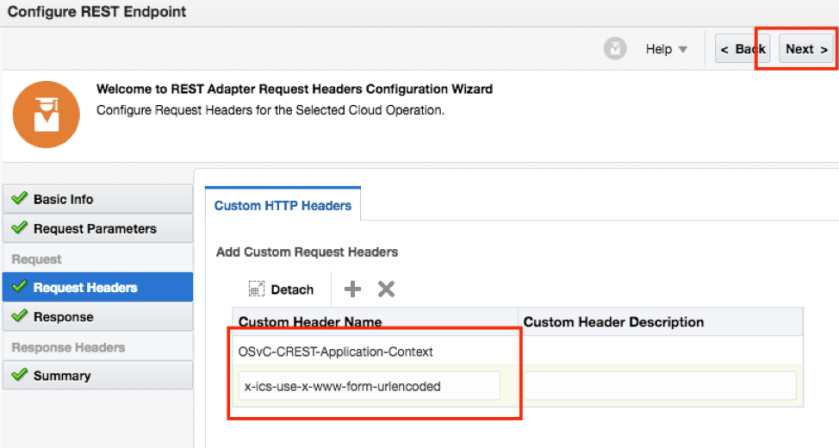Click the green checkmark beside Summary
The image size is (839, 448).
point(19,376)
